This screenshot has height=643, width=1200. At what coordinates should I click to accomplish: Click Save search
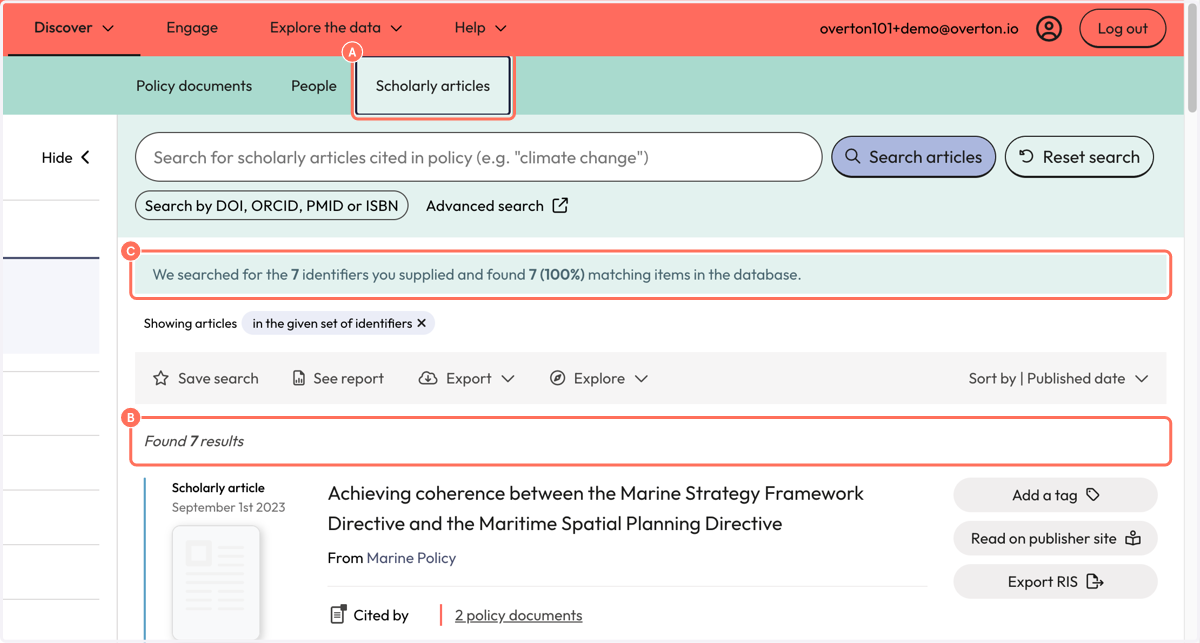[205, 378]
